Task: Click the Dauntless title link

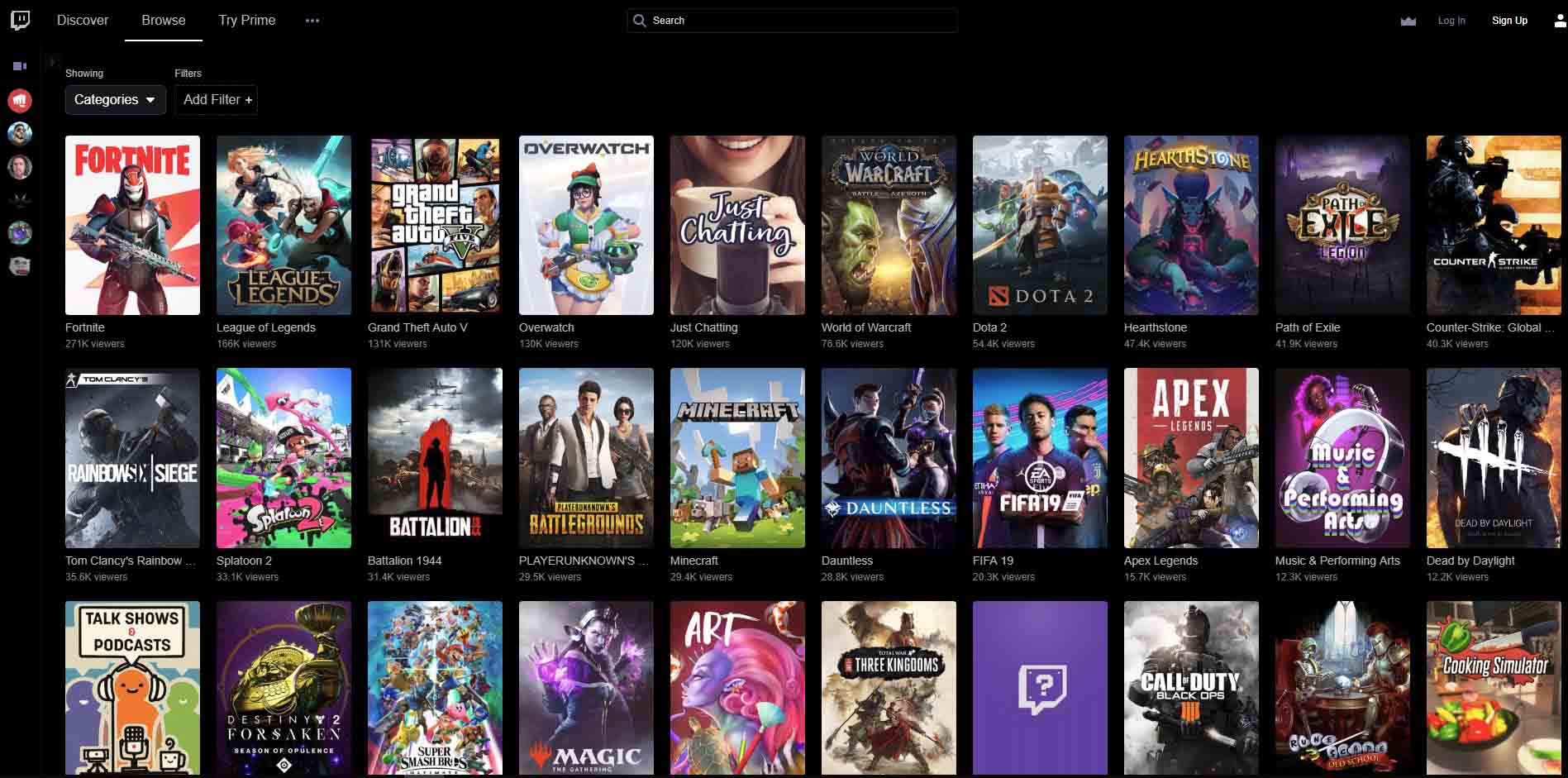Action: [x=847, y=561]
